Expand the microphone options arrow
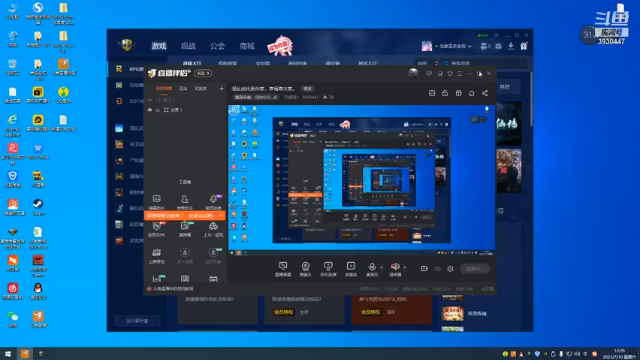Viewport: 640px width, 360px height. [382, 268]
